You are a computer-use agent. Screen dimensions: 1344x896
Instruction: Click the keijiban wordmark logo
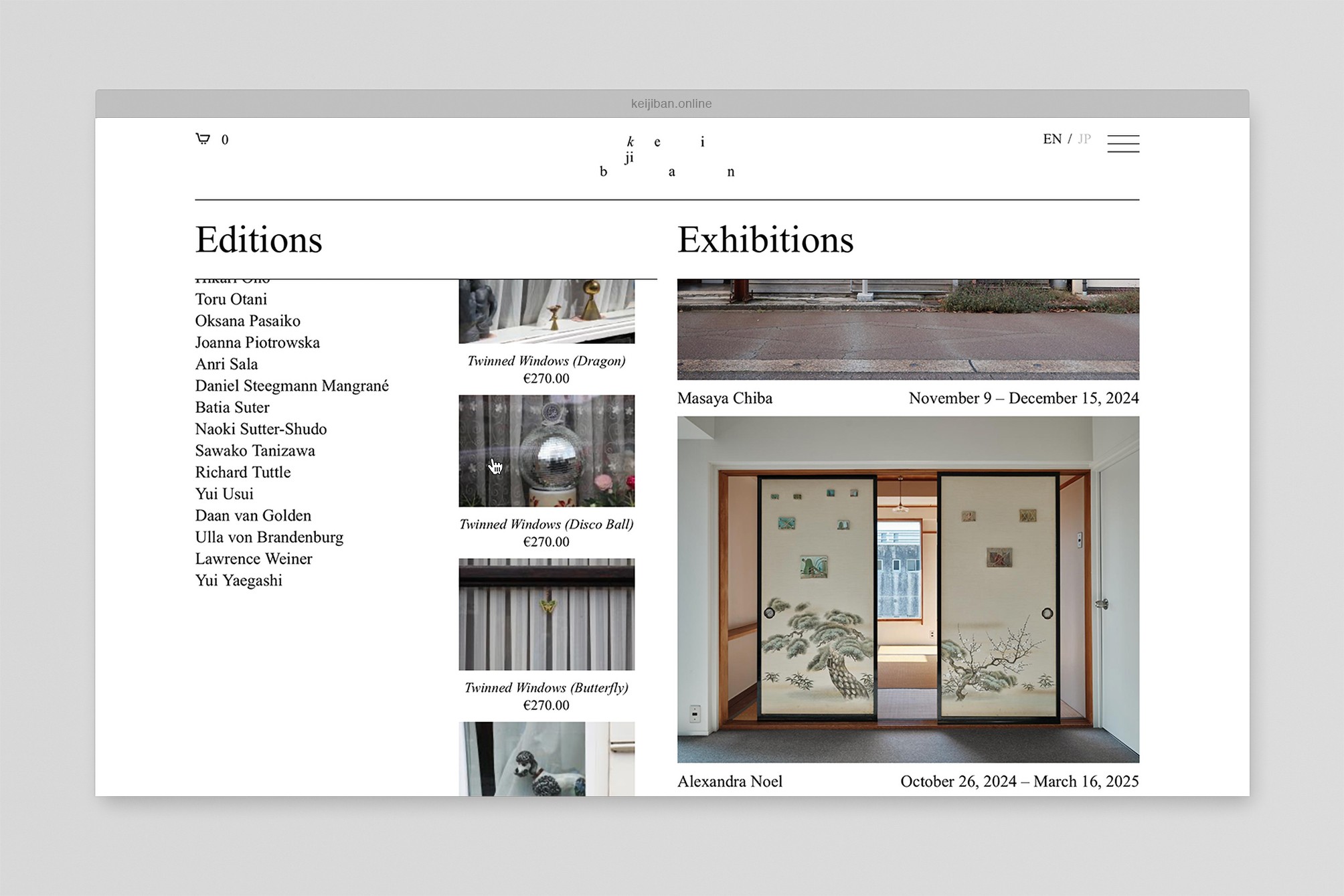666,155
